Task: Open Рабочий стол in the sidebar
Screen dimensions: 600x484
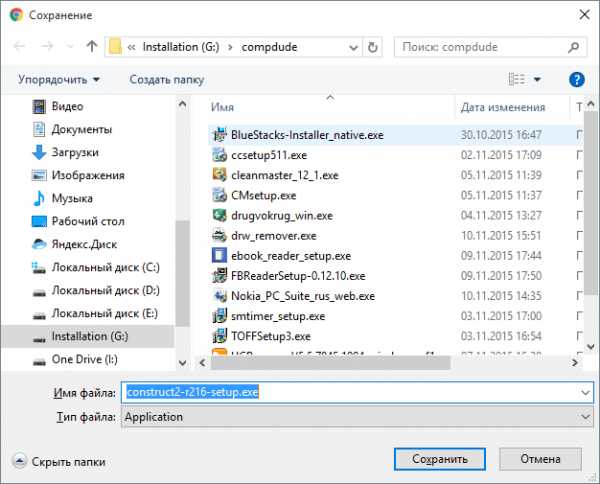Action: [x=88, y=221]
